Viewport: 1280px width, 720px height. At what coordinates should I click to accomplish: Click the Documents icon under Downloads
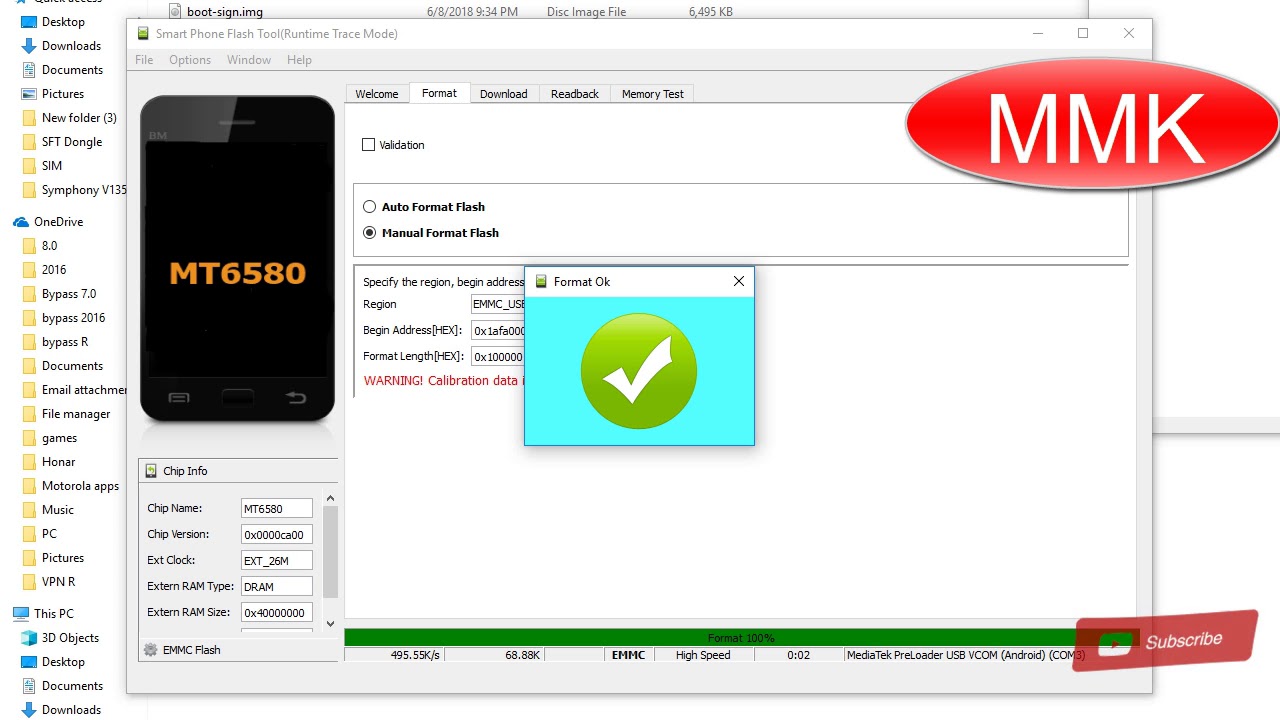[x=29, y=70]
